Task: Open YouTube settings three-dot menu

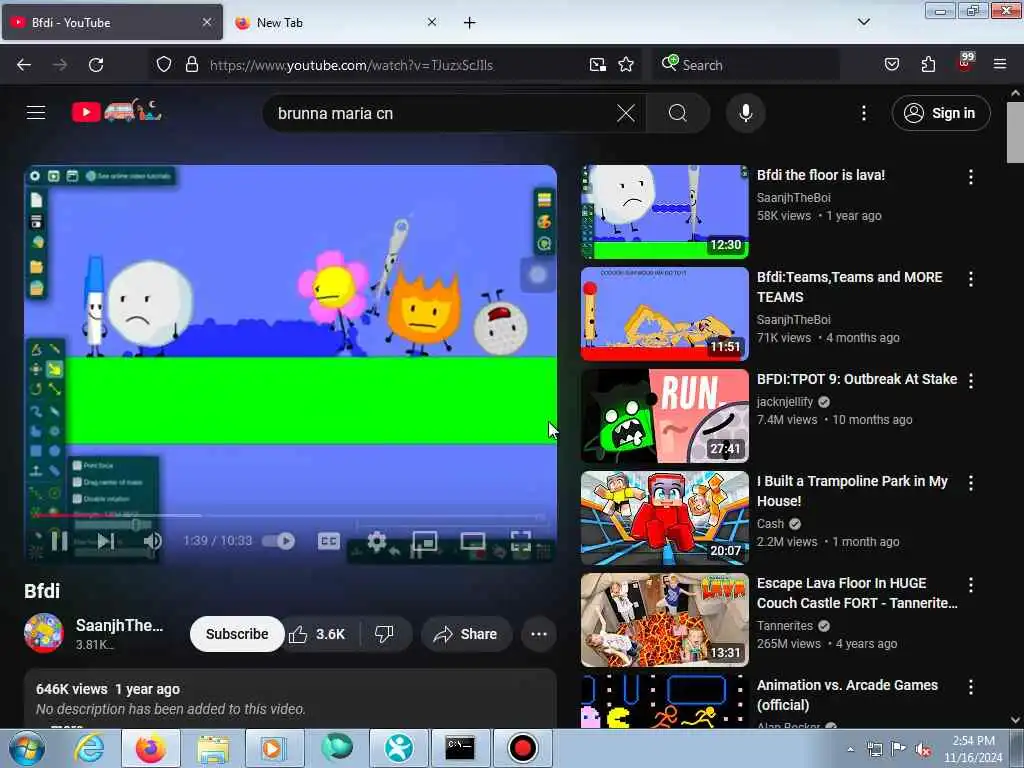Action: [x=863, y=113]
